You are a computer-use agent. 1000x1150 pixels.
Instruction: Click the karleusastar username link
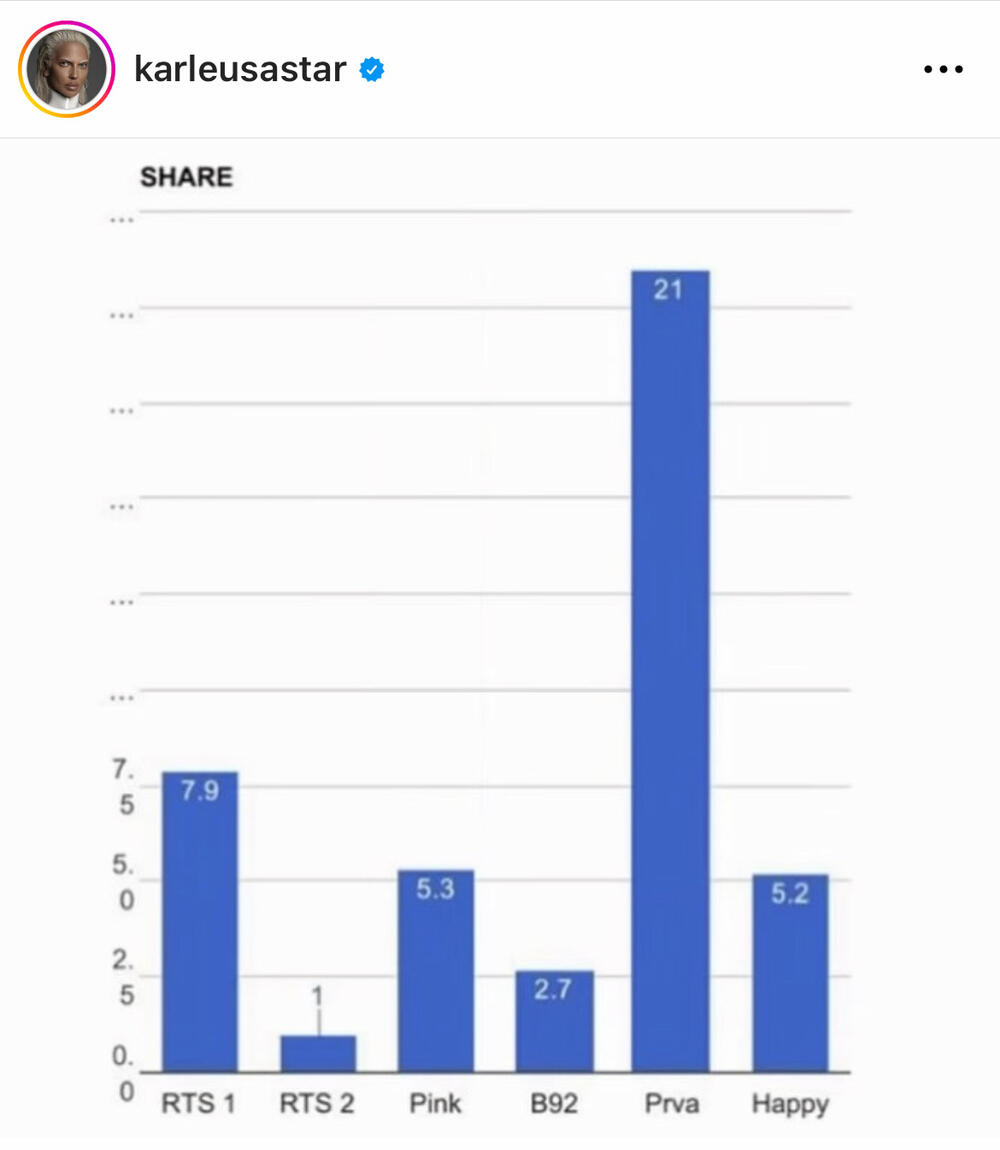[x=240, y=70]
